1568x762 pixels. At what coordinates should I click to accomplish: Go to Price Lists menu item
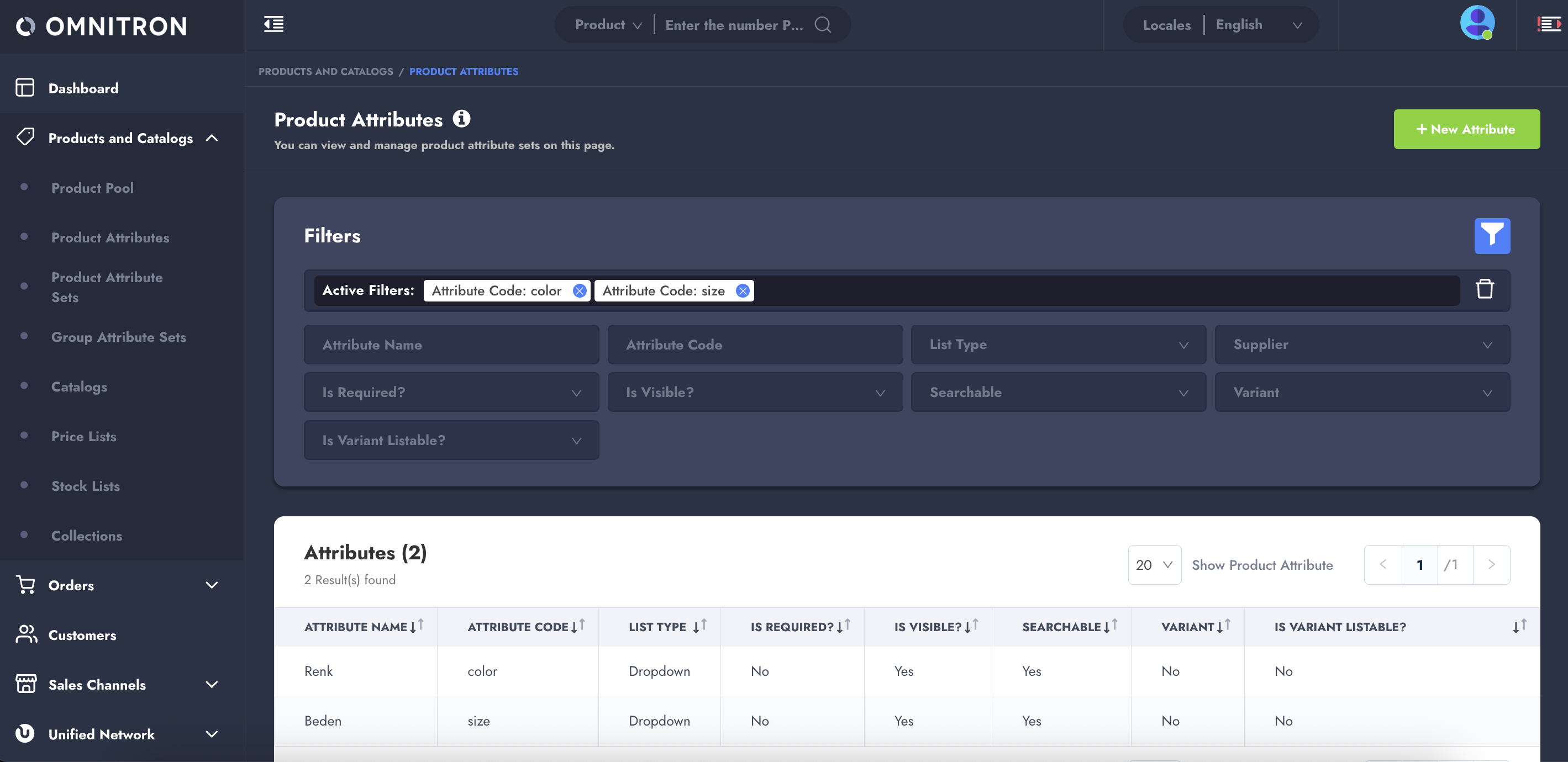(83, 436)
